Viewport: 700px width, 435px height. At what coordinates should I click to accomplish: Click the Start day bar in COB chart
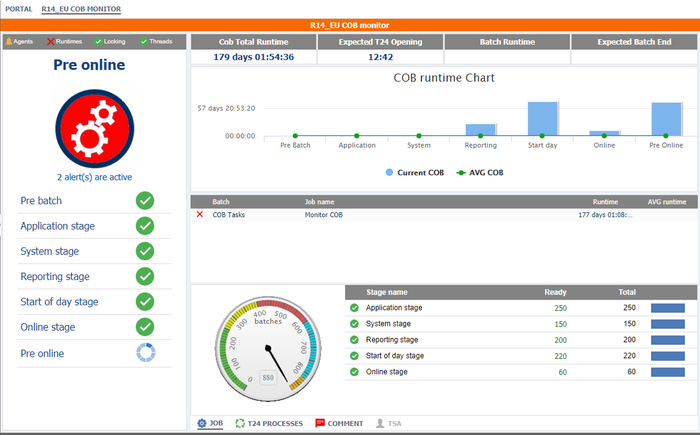(542, 118)
